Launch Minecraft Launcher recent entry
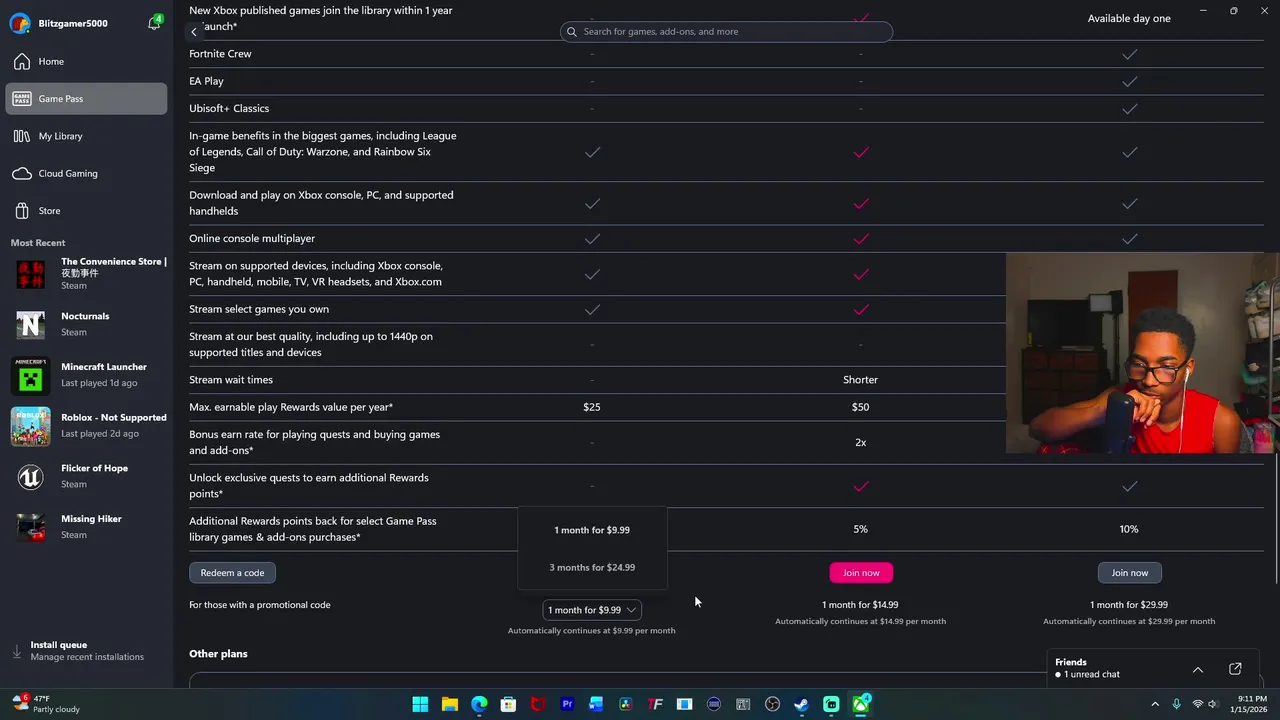The width and height of the screenshot is (1280, 720). pos(88,375)
